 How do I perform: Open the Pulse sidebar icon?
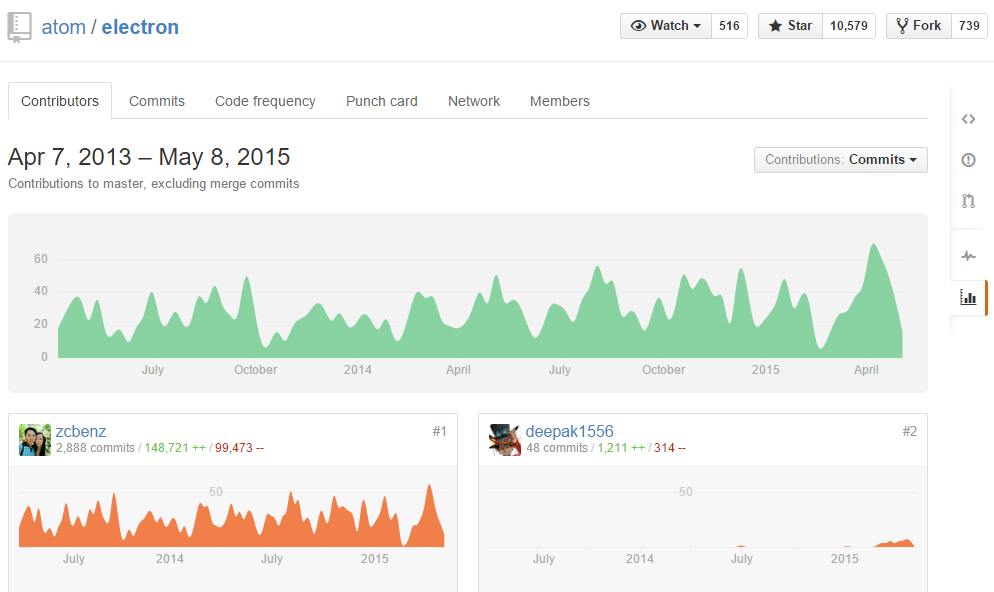click(x=968, y=256)
